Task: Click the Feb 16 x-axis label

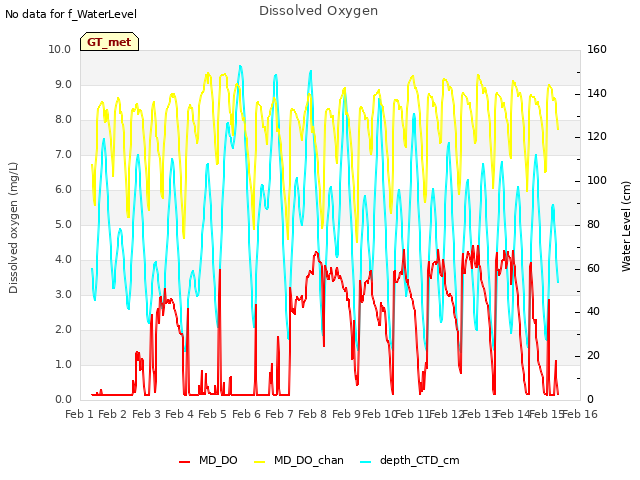Action: (x=580, y=414)
